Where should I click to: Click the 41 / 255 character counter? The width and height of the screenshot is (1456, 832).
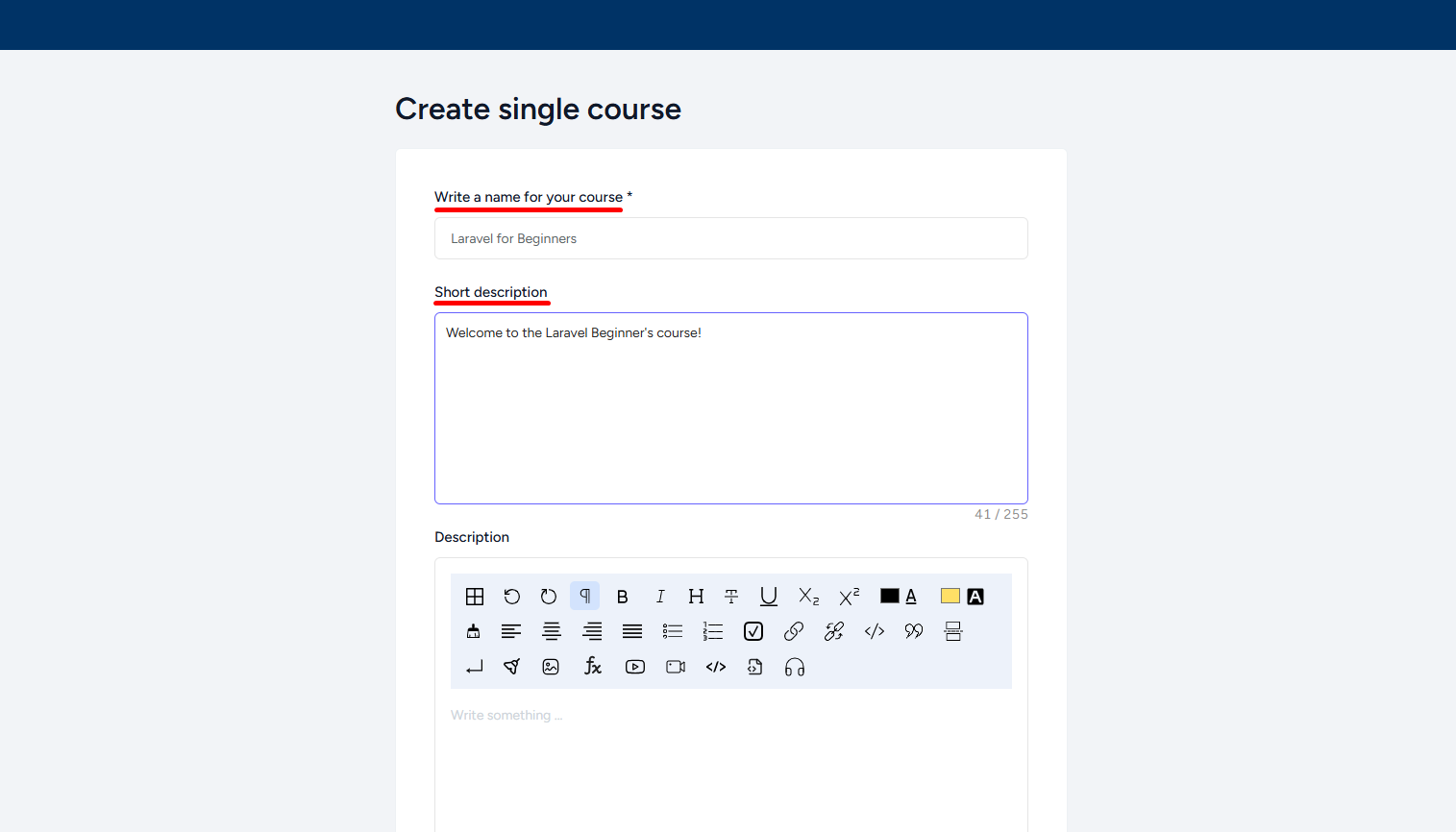pyautogui.click(x=1001, y=514)
